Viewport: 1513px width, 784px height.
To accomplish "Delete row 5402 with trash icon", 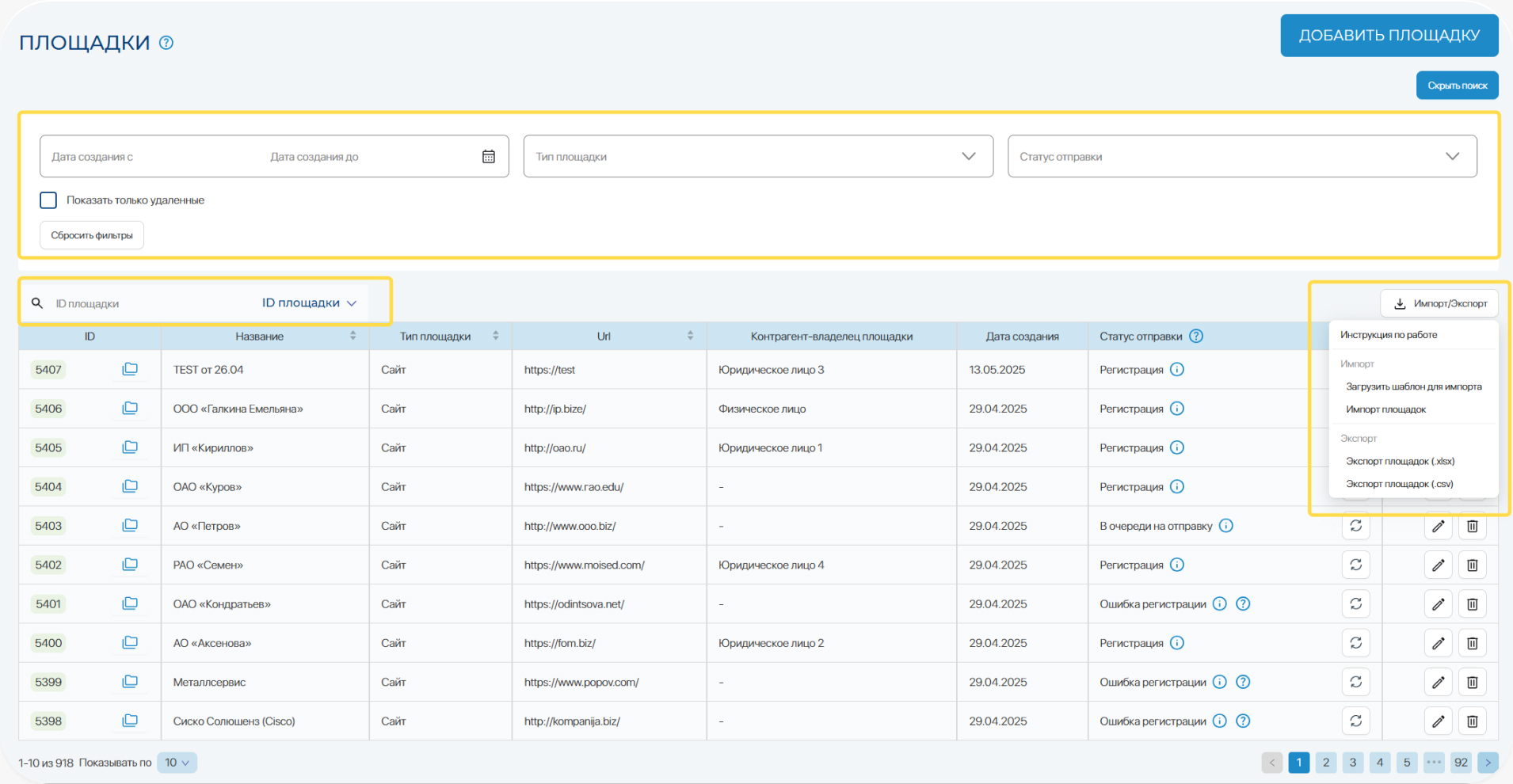I will pyautogui.click(x=1472, y=565).
